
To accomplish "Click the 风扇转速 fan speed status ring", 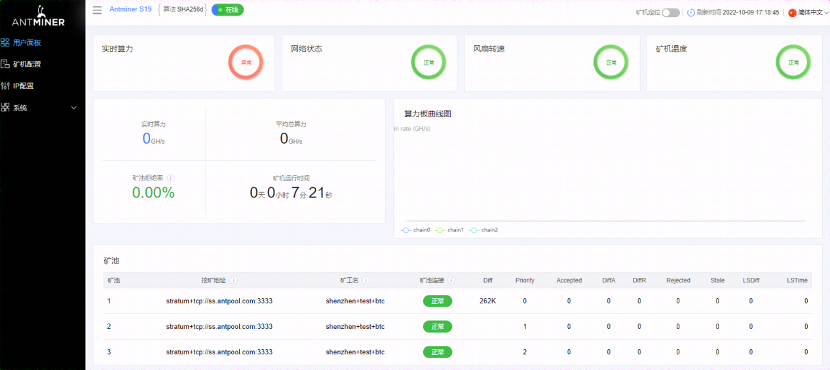I will click(611, 62).
